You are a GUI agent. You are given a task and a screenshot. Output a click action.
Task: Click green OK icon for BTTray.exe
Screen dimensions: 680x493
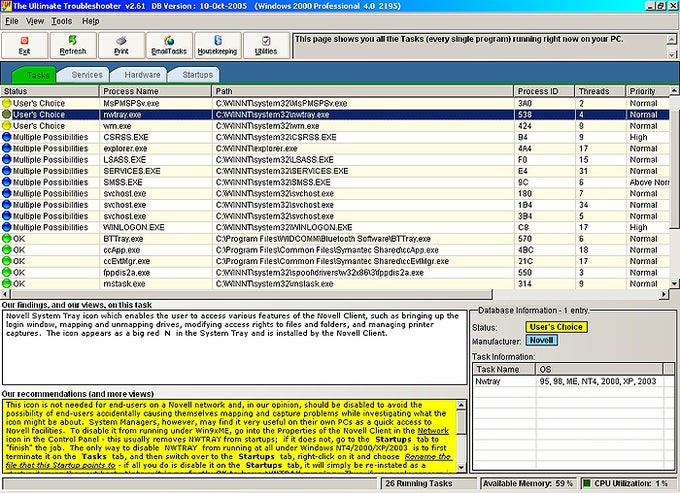pyautogui.click(x=7, y=238)
